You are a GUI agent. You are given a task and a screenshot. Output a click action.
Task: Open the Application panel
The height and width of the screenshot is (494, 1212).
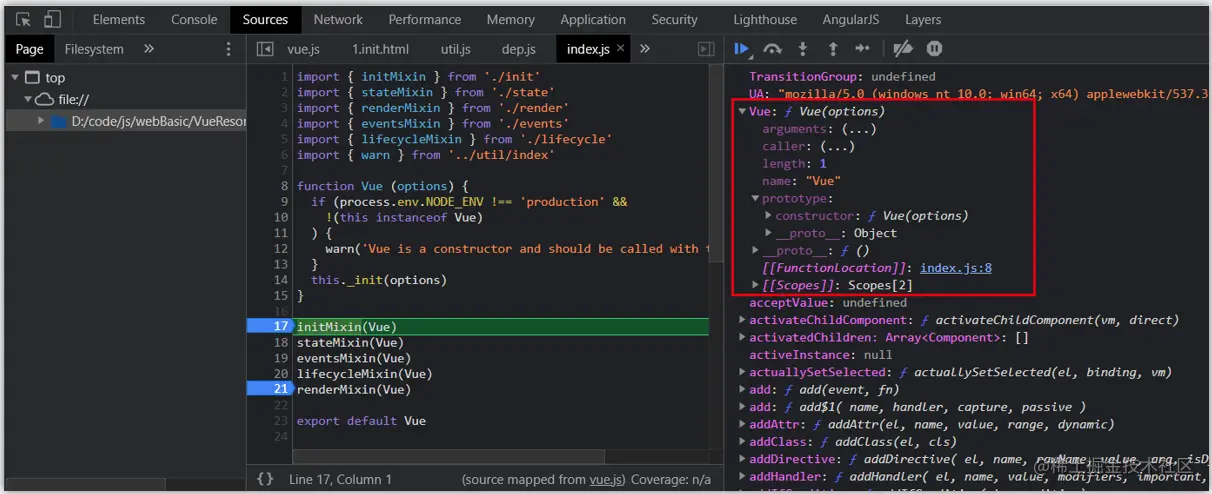coord(593,19)
